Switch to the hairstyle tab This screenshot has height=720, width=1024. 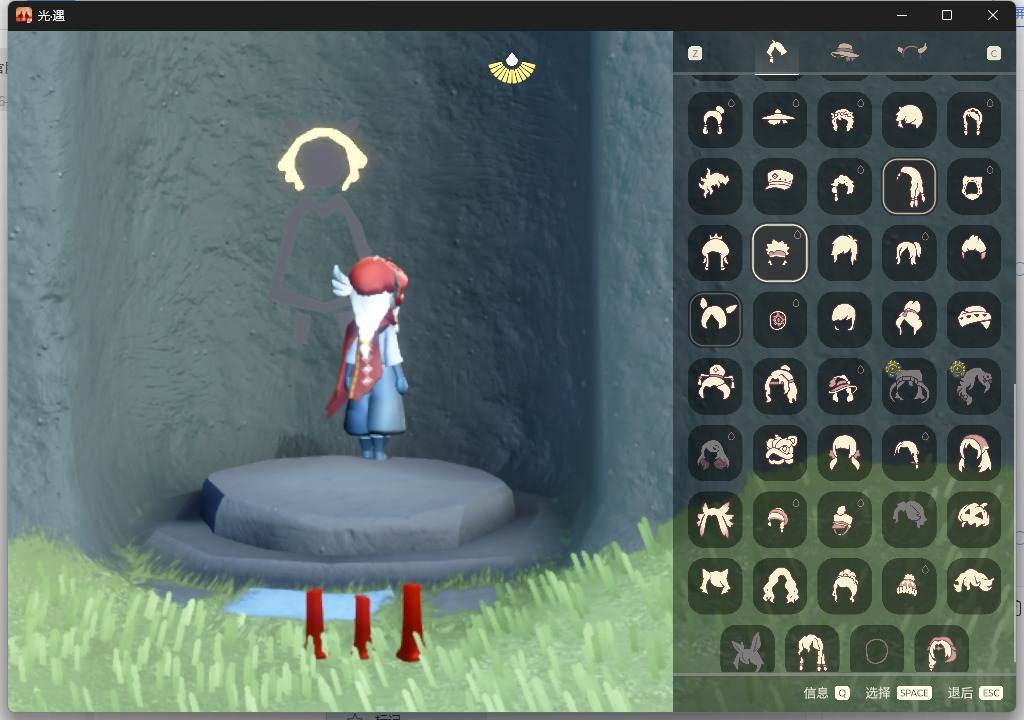click(776, 52)
